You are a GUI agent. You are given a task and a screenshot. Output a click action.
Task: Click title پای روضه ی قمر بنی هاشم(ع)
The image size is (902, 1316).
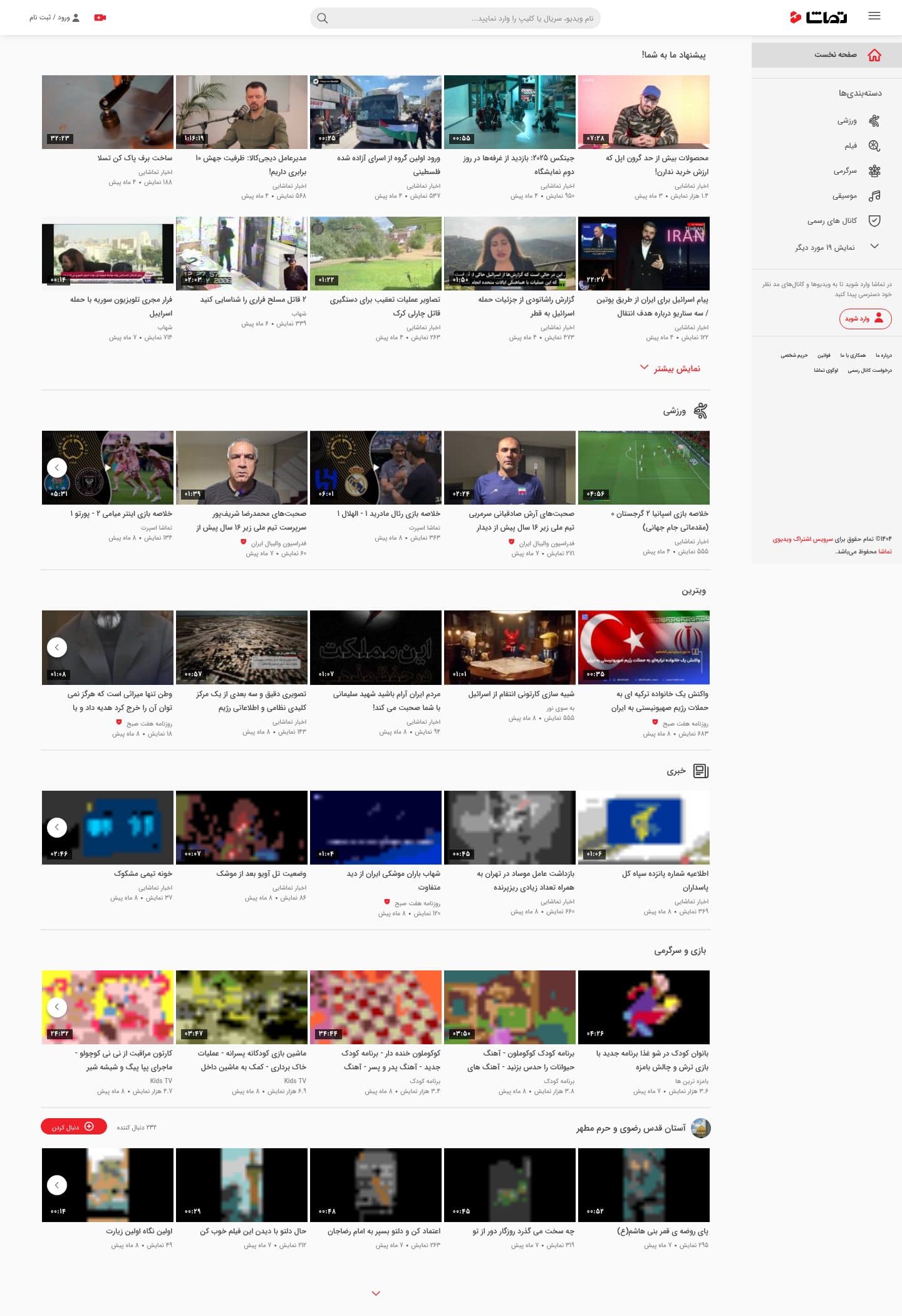pyautogui.click(x=663, y=1231)
